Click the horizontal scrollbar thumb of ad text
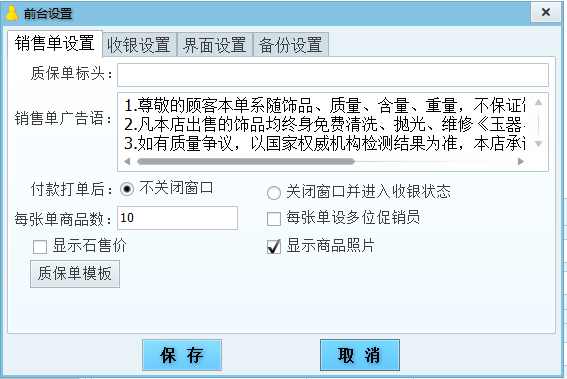This screenshot has width=567, height=379. click(x=246, y=161)
